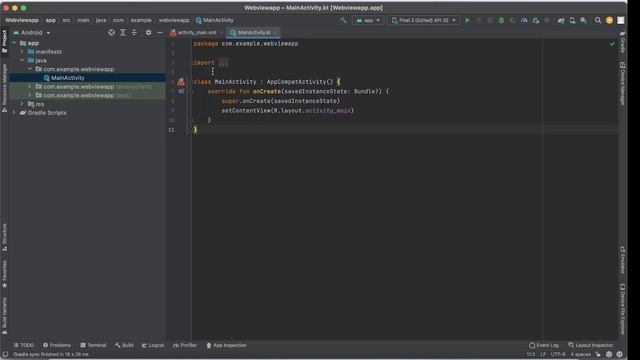
Task: Click the orange account avatar icon
Action: tap(609, 20)
